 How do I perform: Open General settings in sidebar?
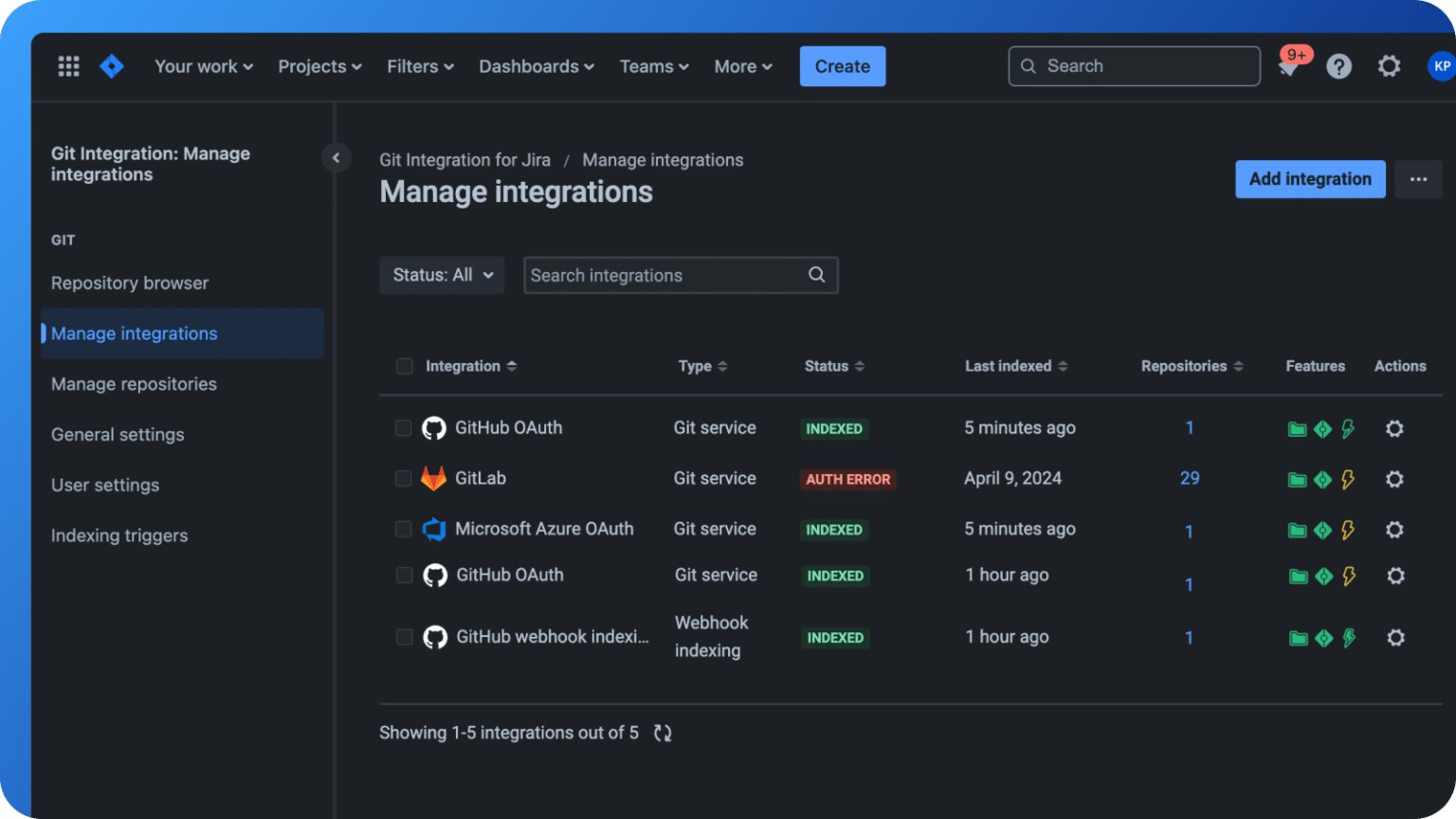point(118,434)
